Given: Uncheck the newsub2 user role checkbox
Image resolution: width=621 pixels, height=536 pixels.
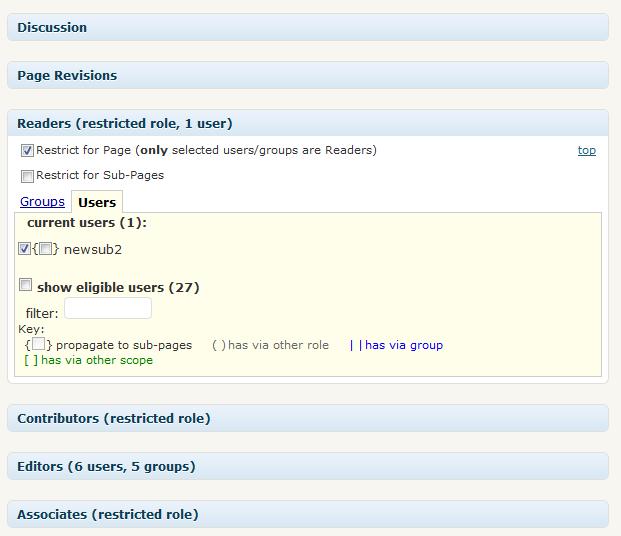Looking at the screenshot, I should (24, 249).
